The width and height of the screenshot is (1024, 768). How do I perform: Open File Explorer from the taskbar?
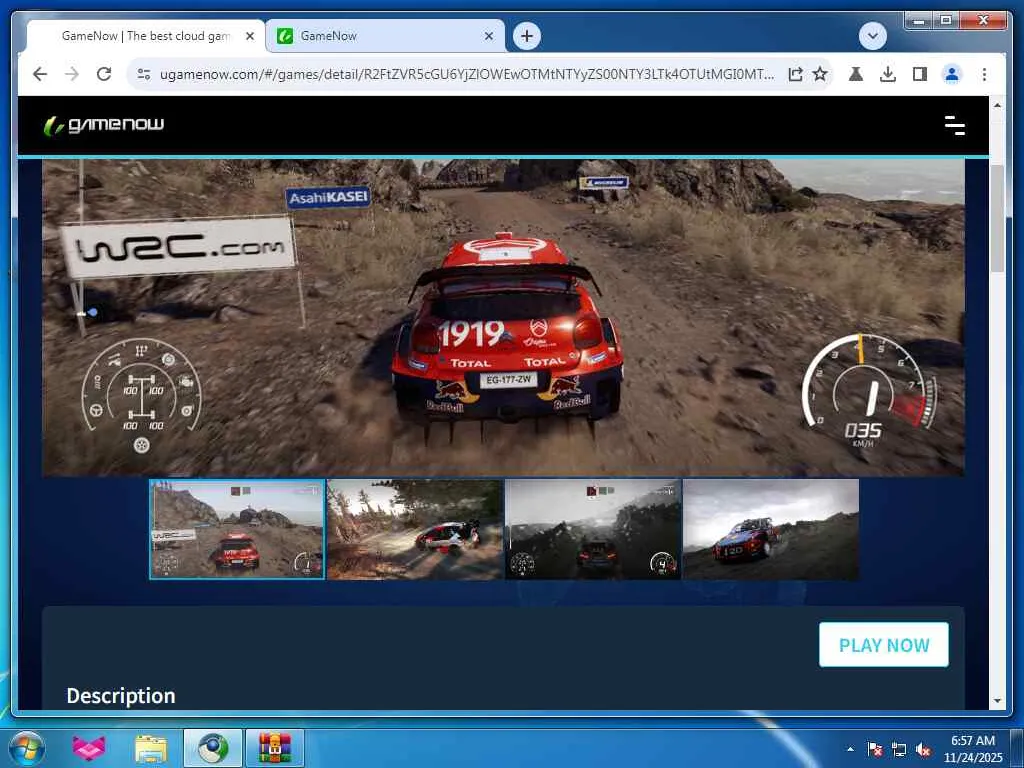(x=151, y=748)
